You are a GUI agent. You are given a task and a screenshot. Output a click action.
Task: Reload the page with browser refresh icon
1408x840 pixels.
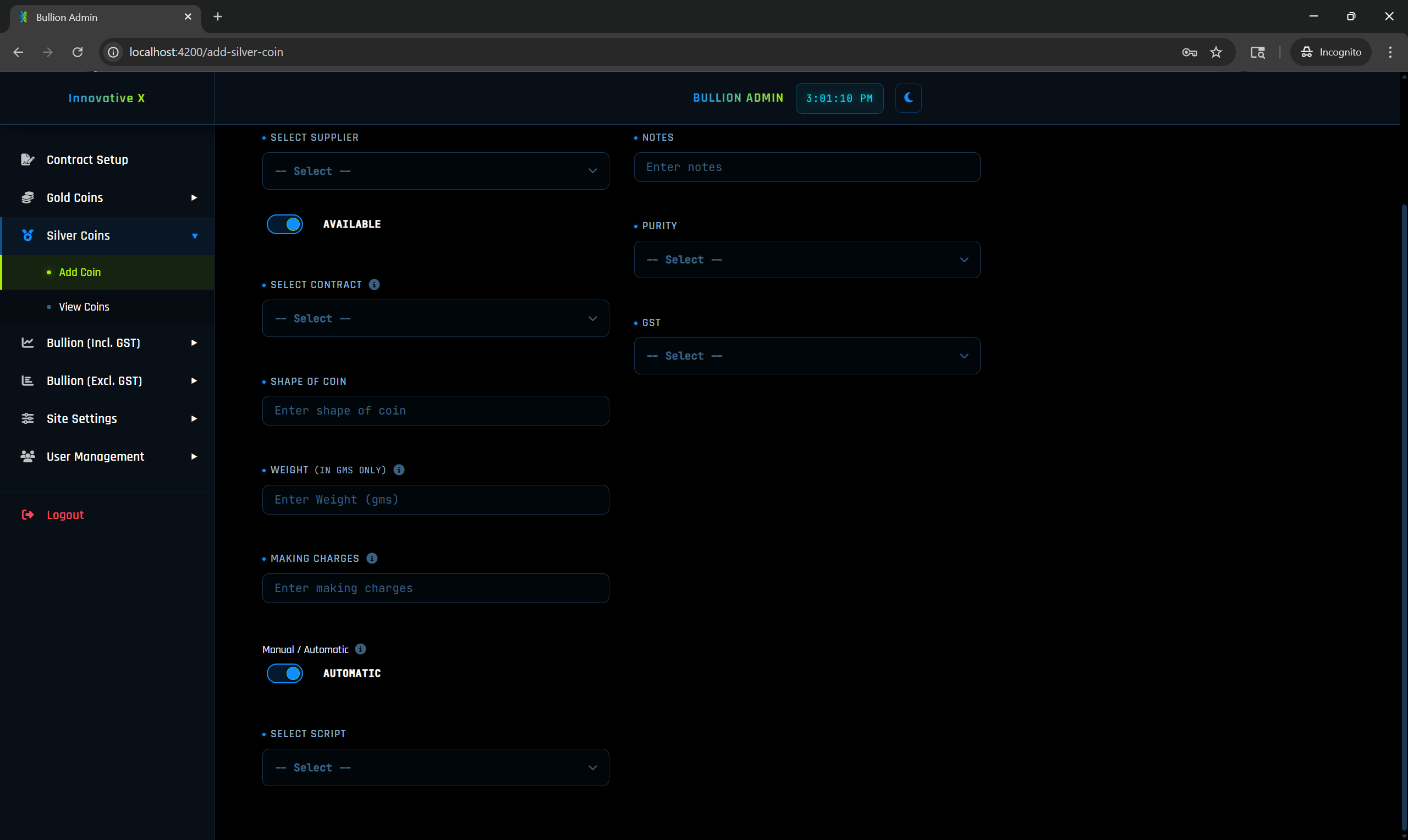(x=78, y=52)
